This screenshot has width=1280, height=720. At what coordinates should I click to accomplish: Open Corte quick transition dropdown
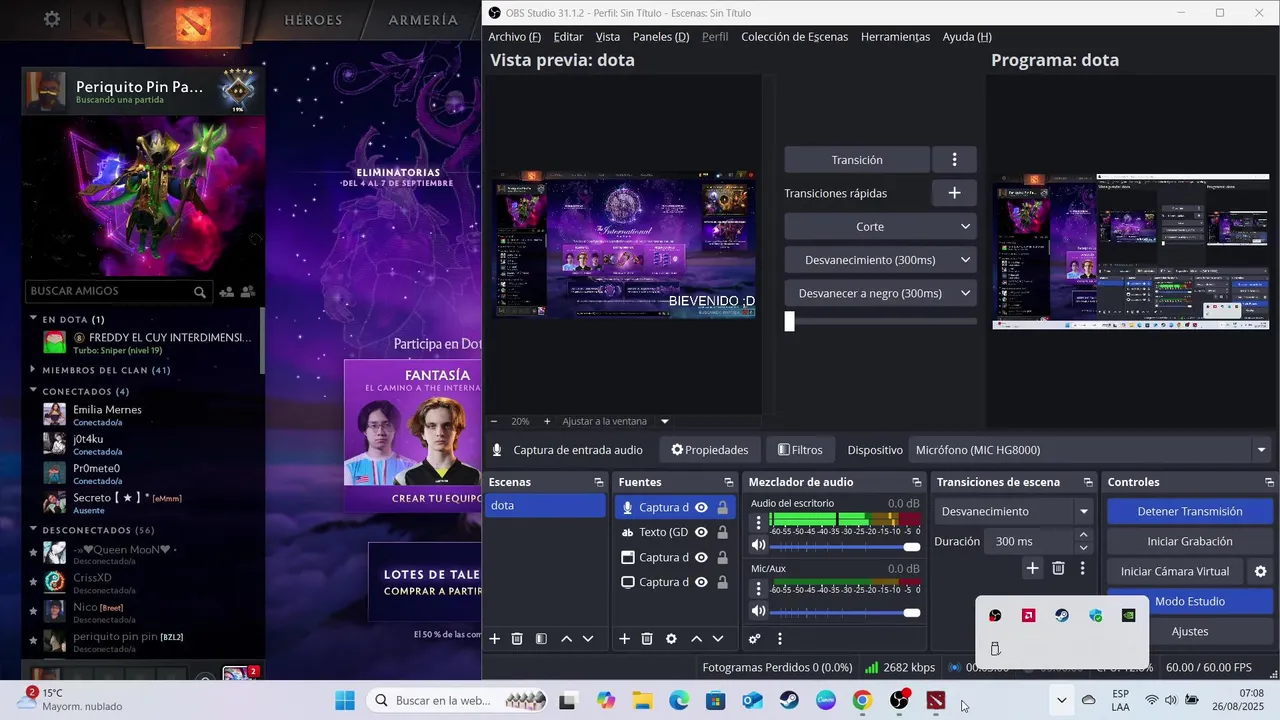(x=880, y=227)
